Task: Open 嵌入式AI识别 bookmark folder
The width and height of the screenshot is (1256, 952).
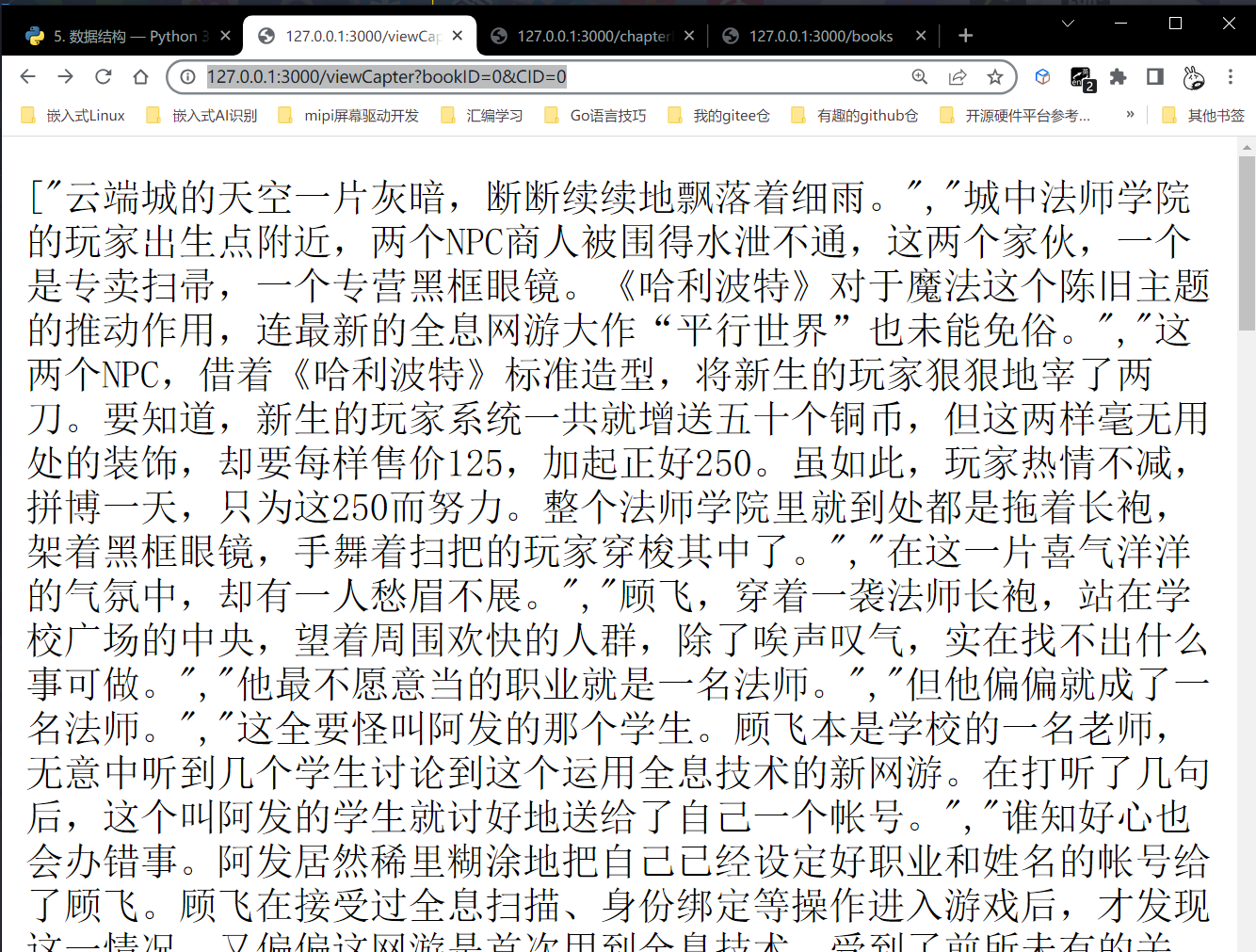Action: (201, 115)
